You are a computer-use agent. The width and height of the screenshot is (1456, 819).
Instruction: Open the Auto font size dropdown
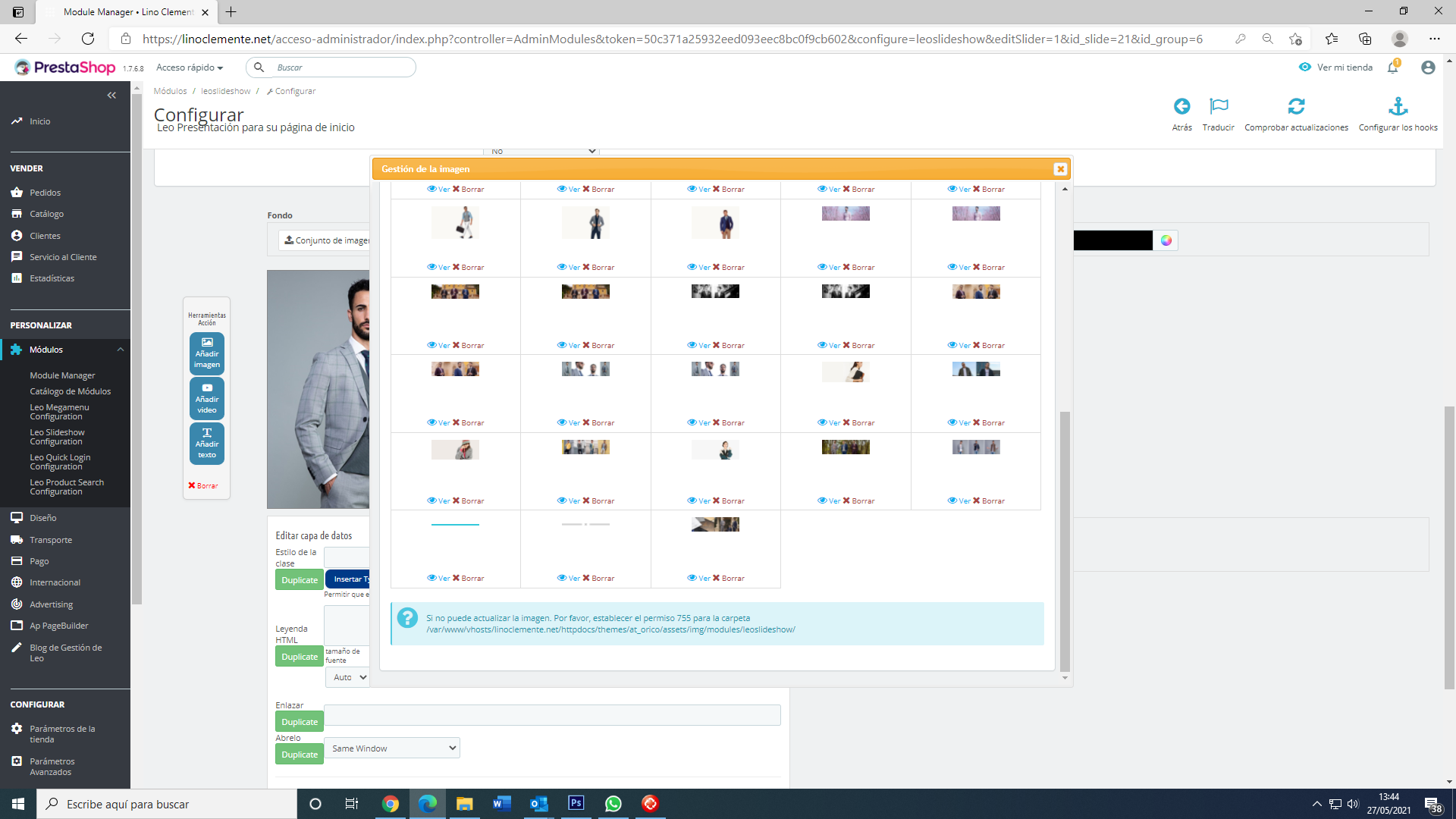pyautogui.click(x=348, y=677)
